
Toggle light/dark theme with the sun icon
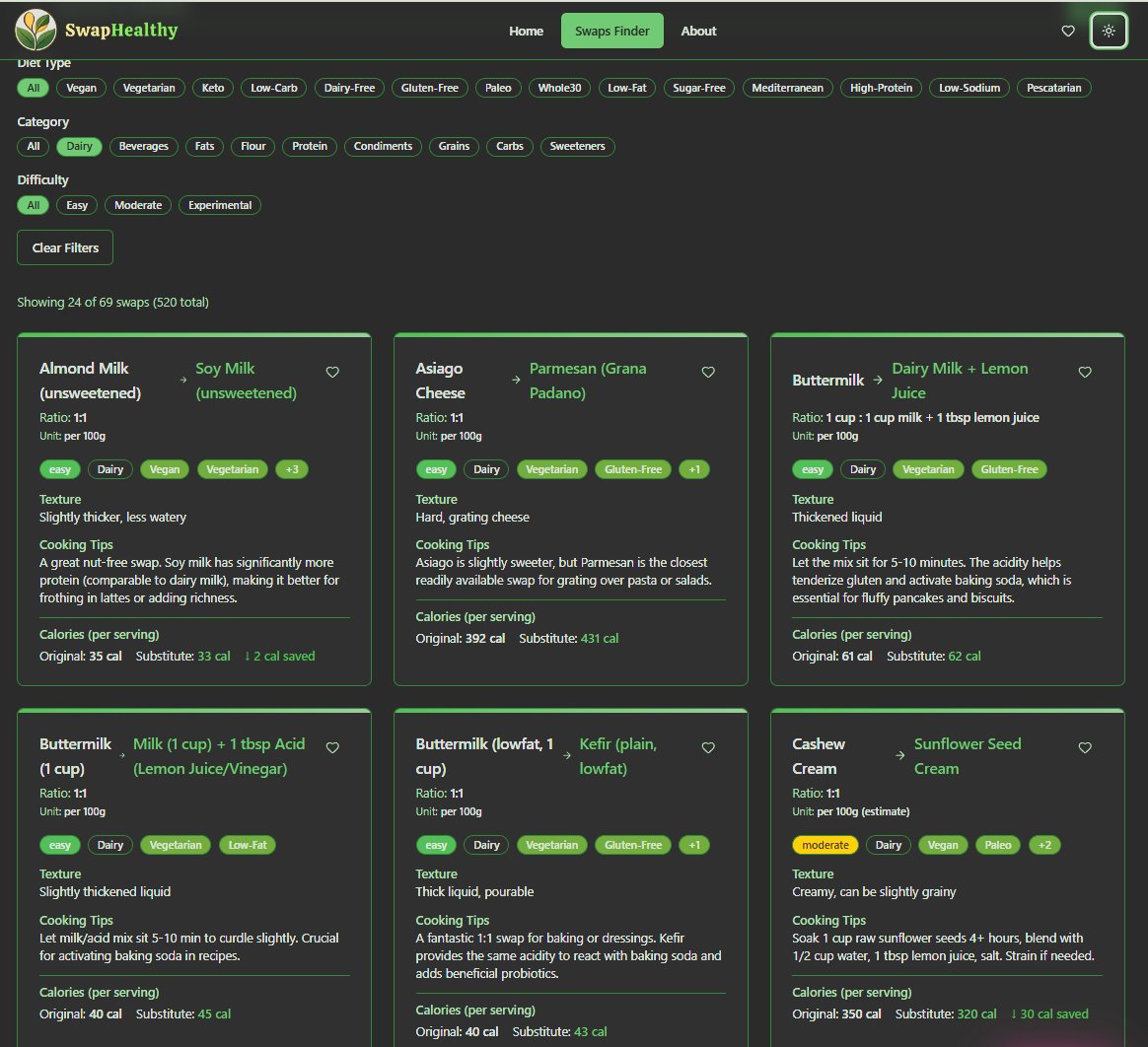click(x=1109, y=31)
